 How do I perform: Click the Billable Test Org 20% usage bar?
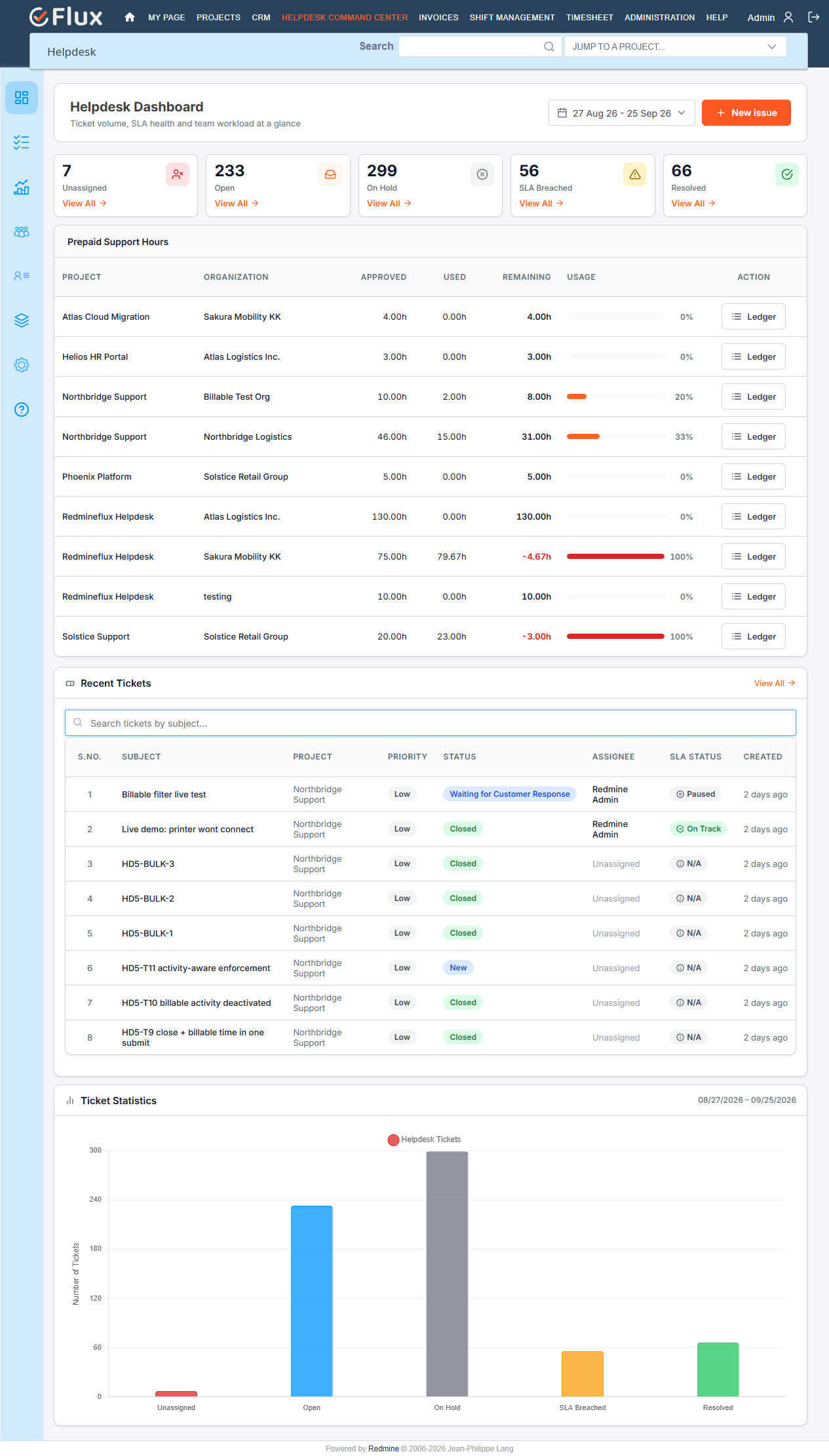pyautogui.click(x=616, y=396)
